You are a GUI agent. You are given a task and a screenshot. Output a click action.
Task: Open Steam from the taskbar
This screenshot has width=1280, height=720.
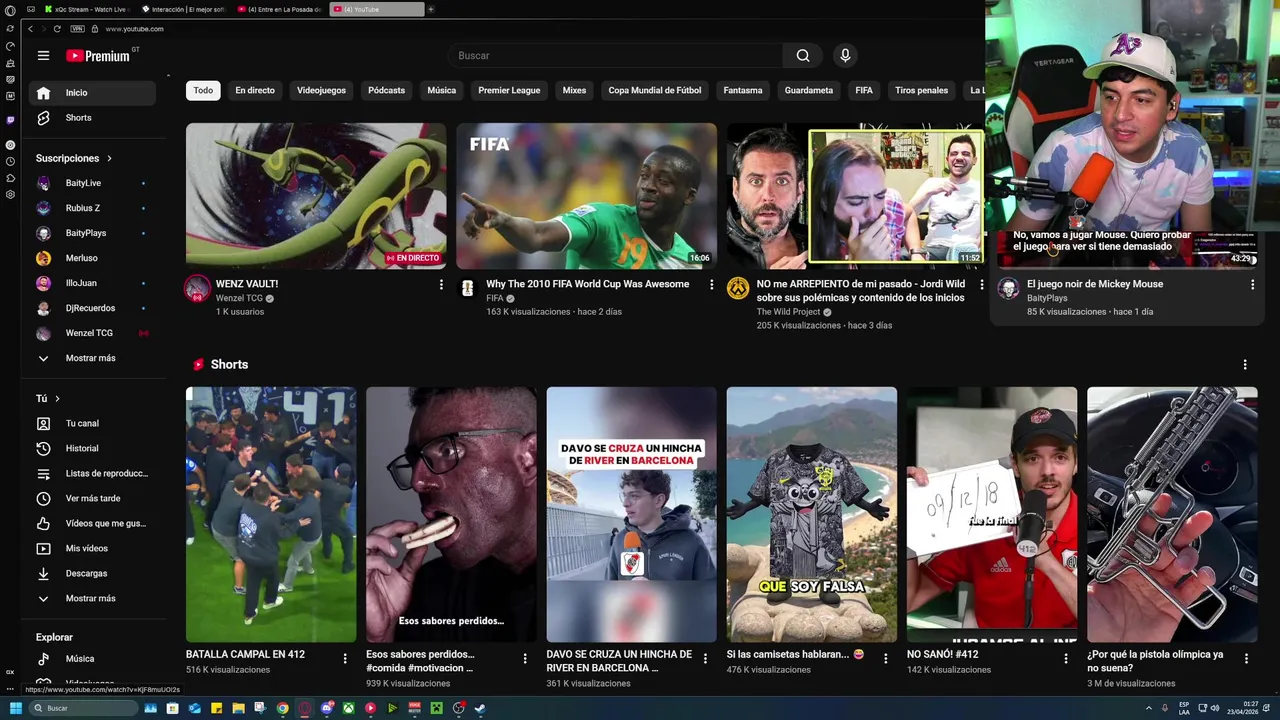480,708
